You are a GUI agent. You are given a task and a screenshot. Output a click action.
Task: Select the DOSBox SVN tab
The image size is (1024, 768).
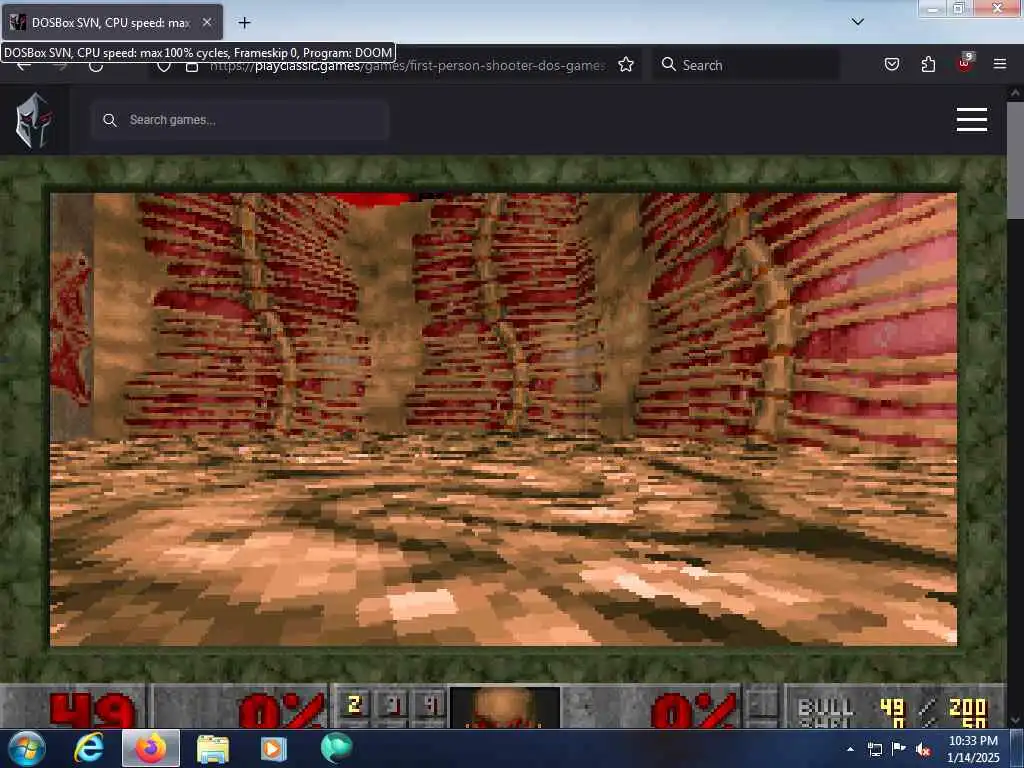[112, 23]
